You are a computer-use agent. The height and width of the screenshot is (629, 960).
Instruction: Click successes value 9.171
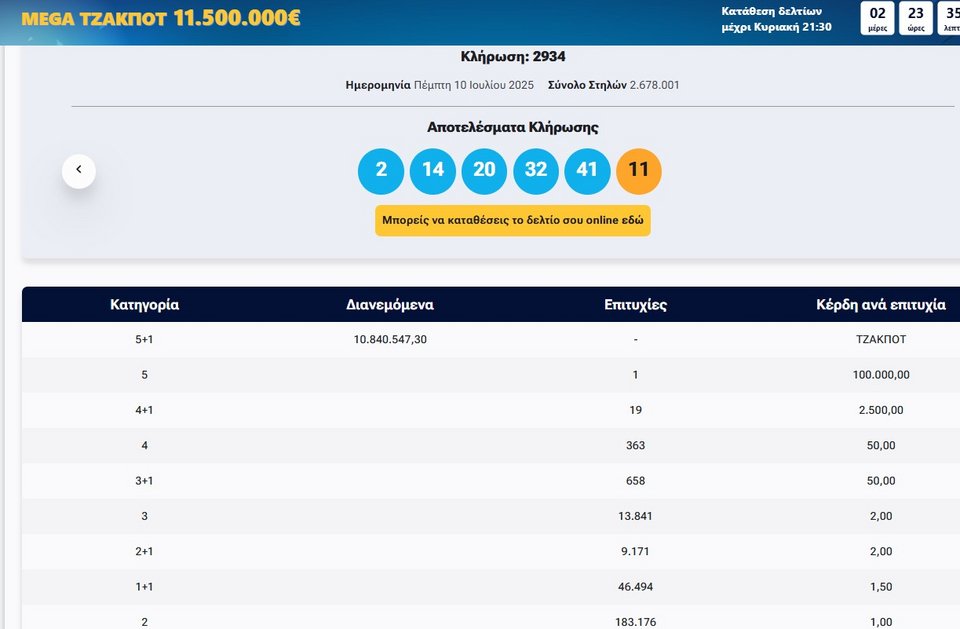tap(636, 551)
